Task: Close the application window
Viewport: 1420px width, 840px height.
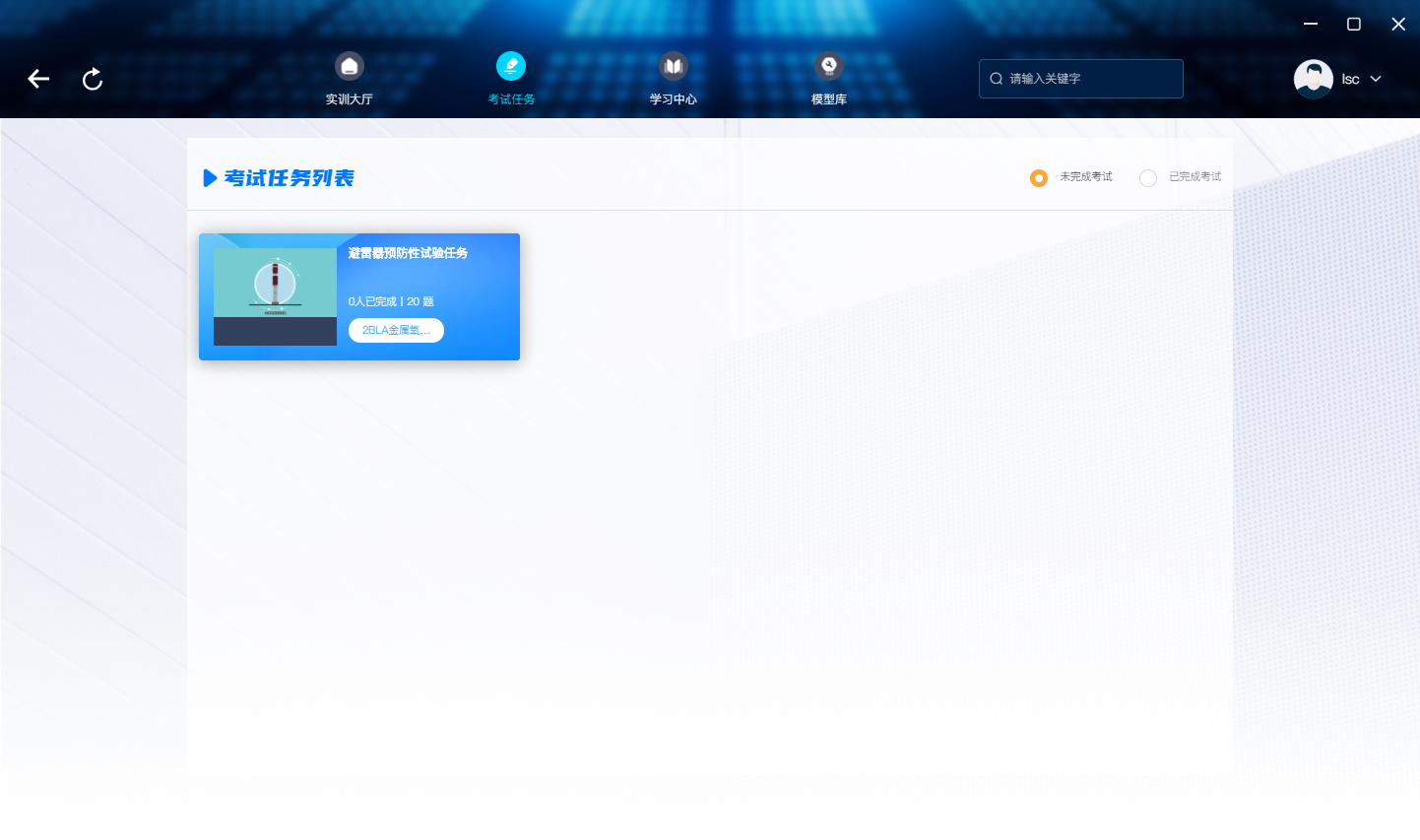Action: click(1398, 24)
